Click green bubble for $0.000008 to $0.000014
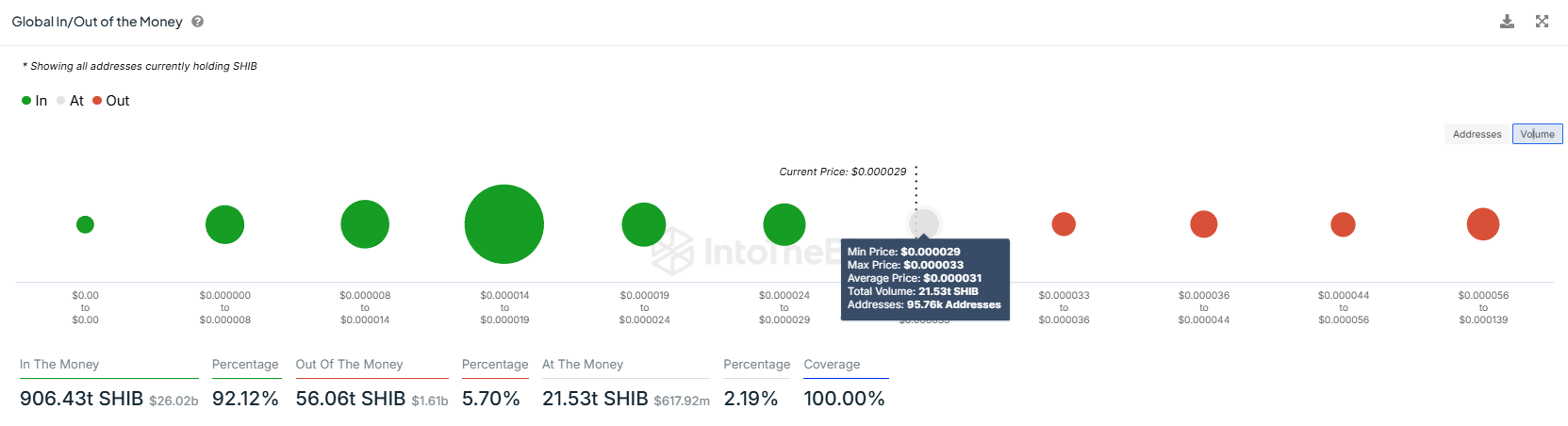The image size is (1568, 426). click(x=365, y=224)
